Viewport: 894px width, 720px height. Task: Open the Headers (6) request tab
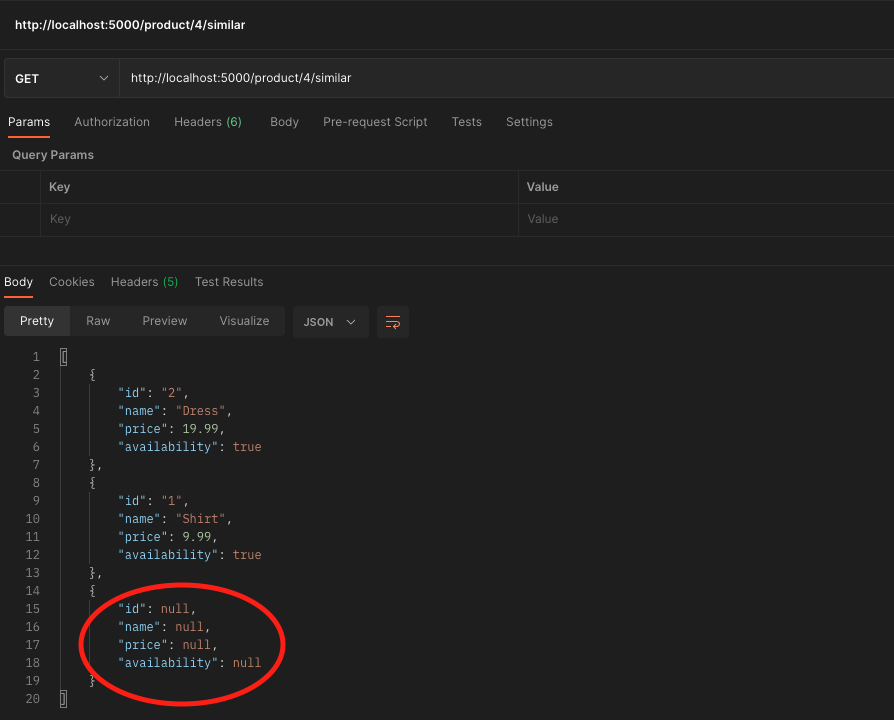click(x=207, y=121)
